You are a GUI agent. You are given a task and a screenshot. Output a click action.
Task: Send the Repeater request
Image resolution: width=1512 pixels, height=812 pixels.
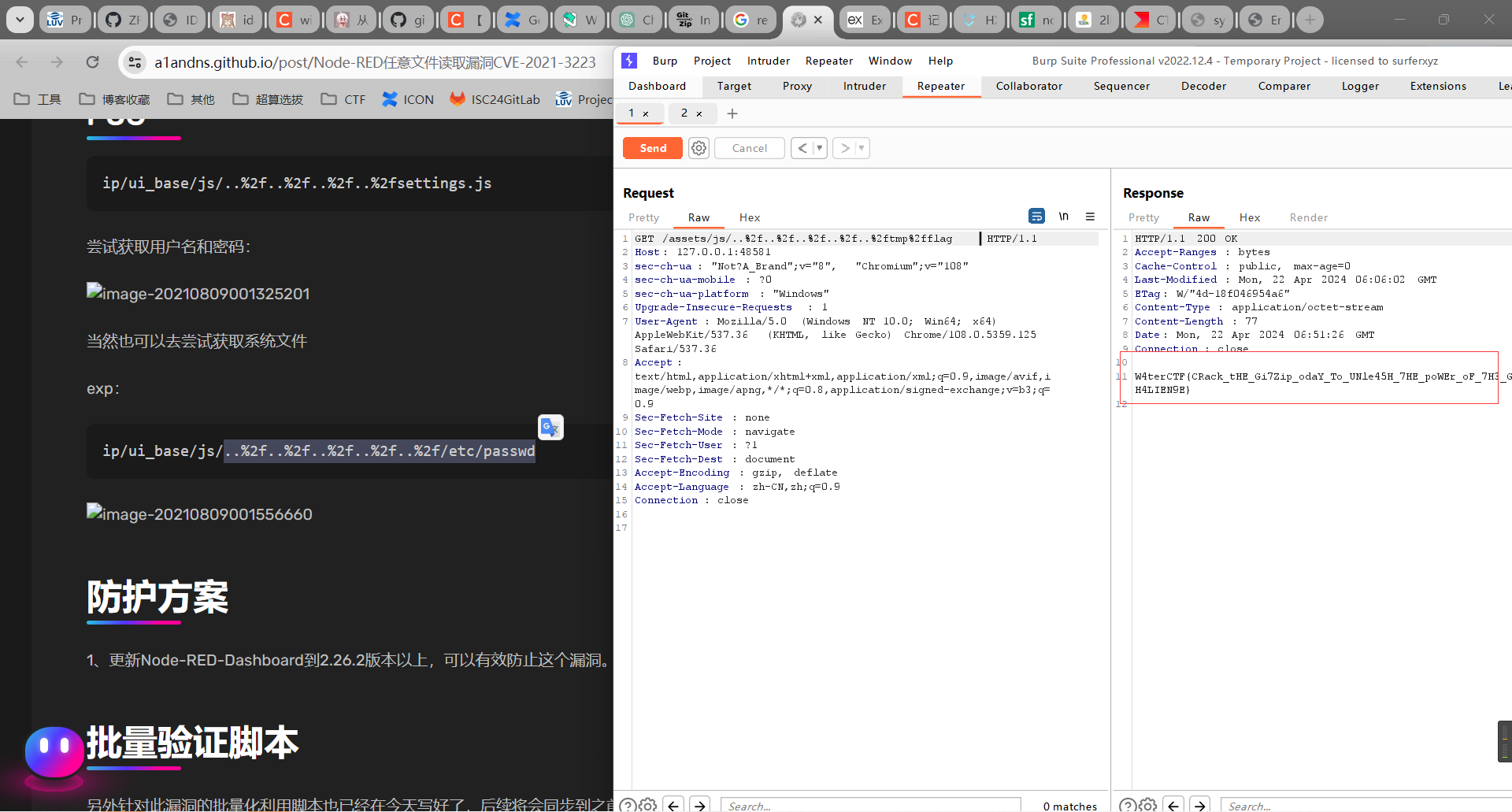click(653, 148)
